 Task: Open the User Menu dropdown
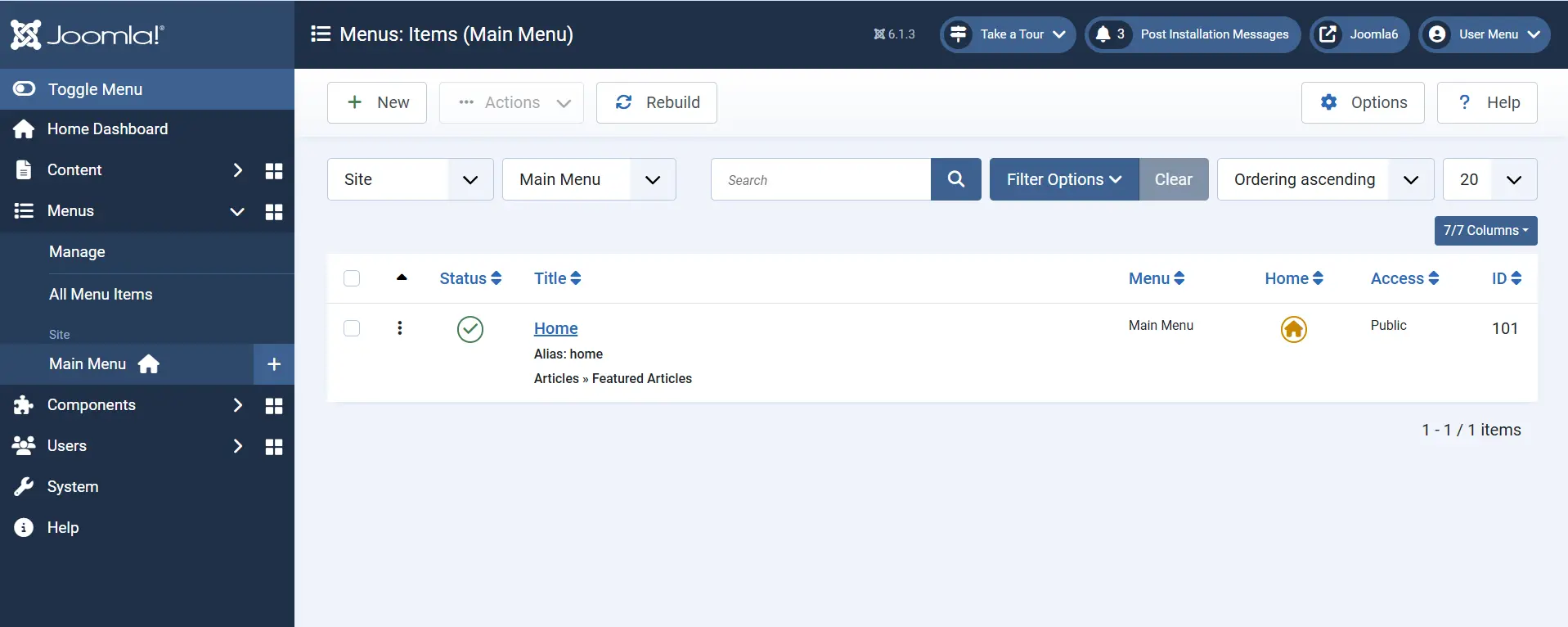click(1485, 34)
